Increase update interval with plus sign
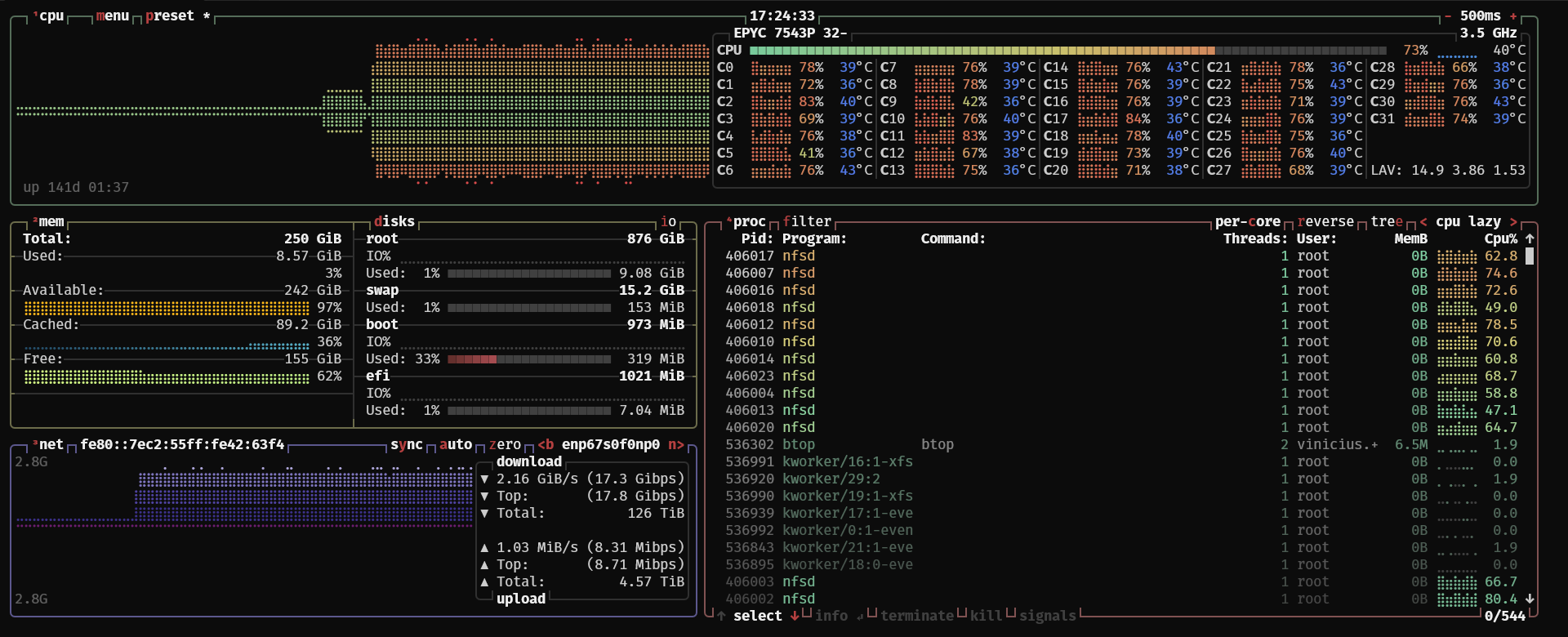Viewport: 1568px width, 637px height. pos(1513,16)
